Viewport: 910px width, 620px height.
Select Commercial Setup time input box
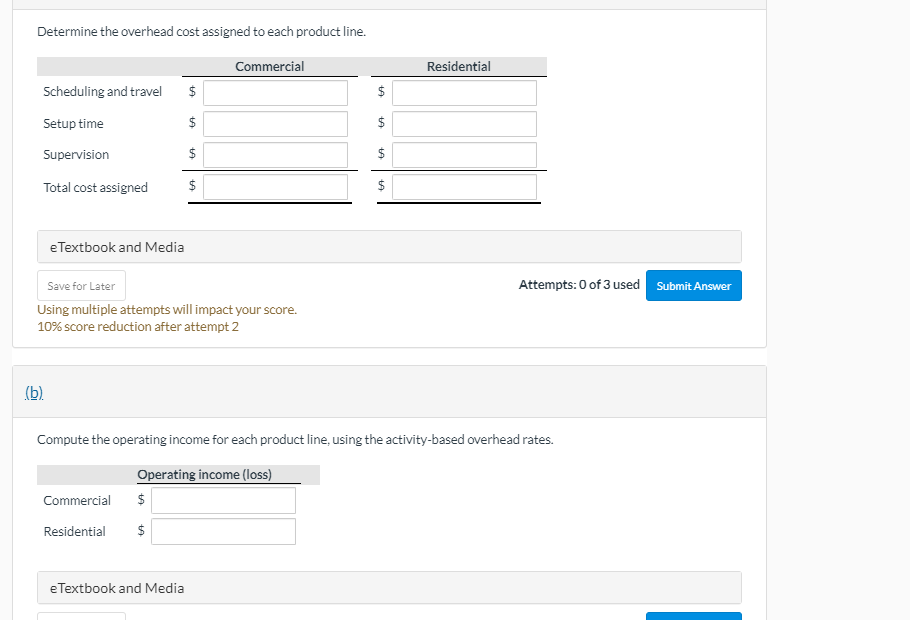pos(275,124)
